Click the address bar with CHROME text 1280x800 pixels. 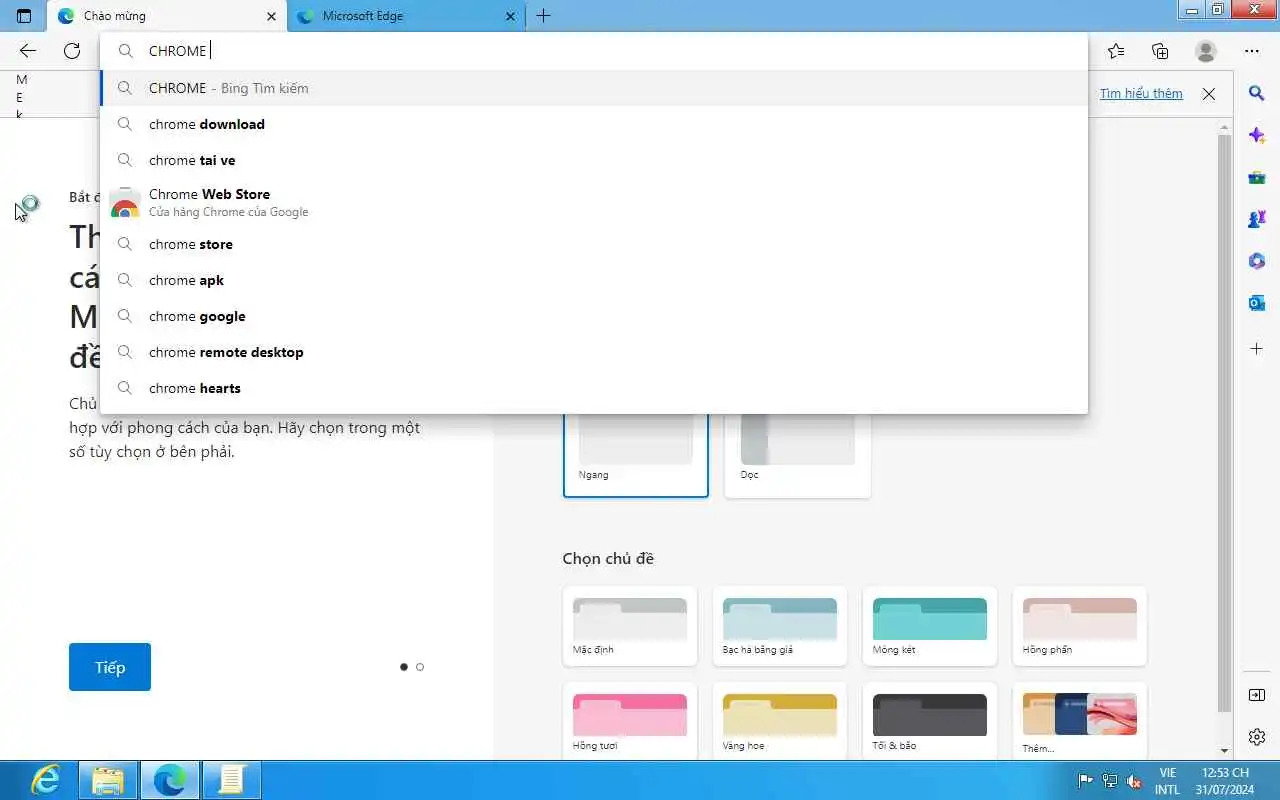[594, 51]
